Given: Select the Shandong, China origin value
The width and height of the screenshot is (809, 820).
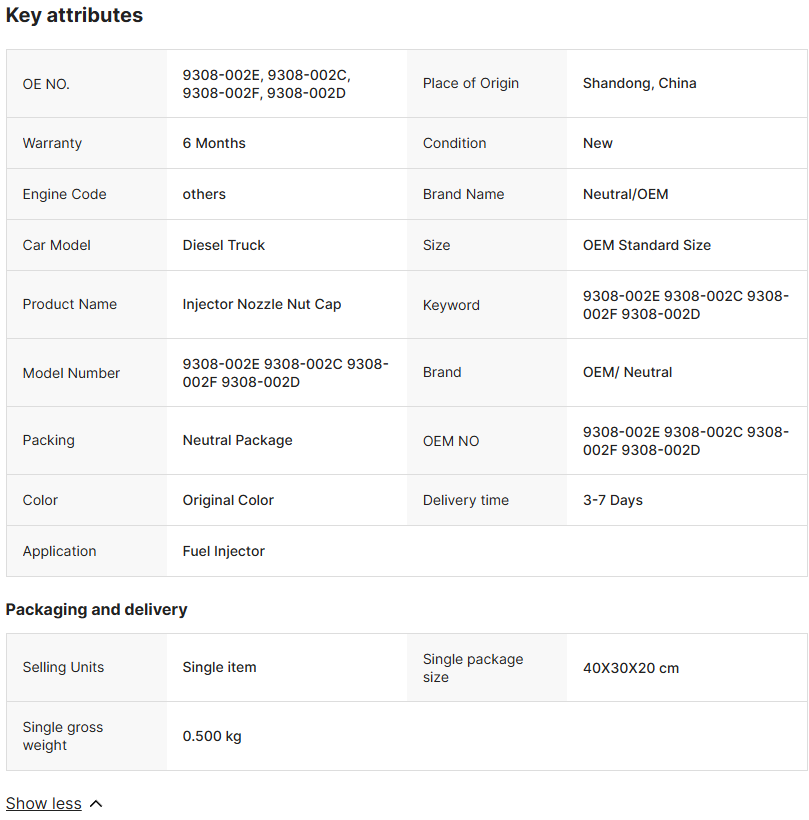Looking at the screenshot, I should 639,83.
